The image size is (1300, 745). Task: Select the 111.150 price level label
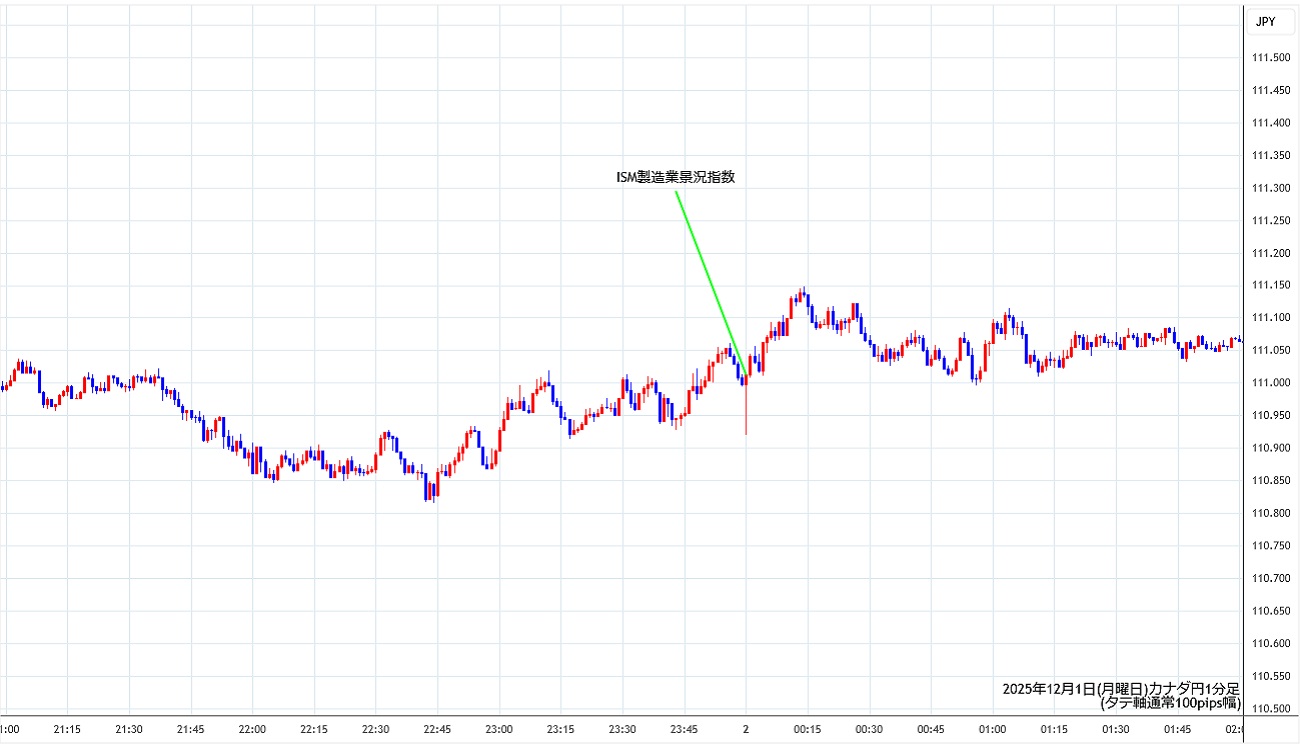[x=1270, y=285]
